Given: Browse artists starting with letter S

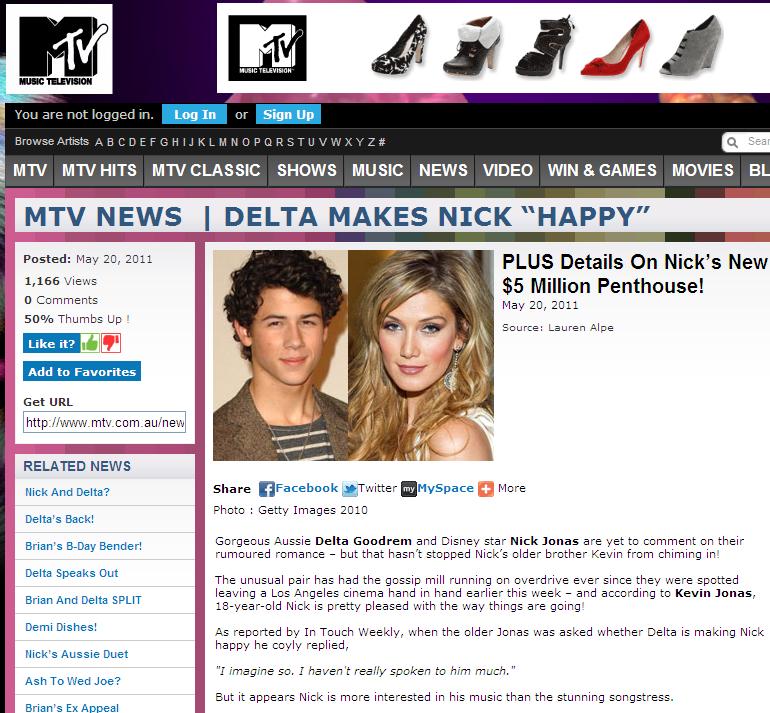Looking at the screenshot, I should click(x=290, y=142).
